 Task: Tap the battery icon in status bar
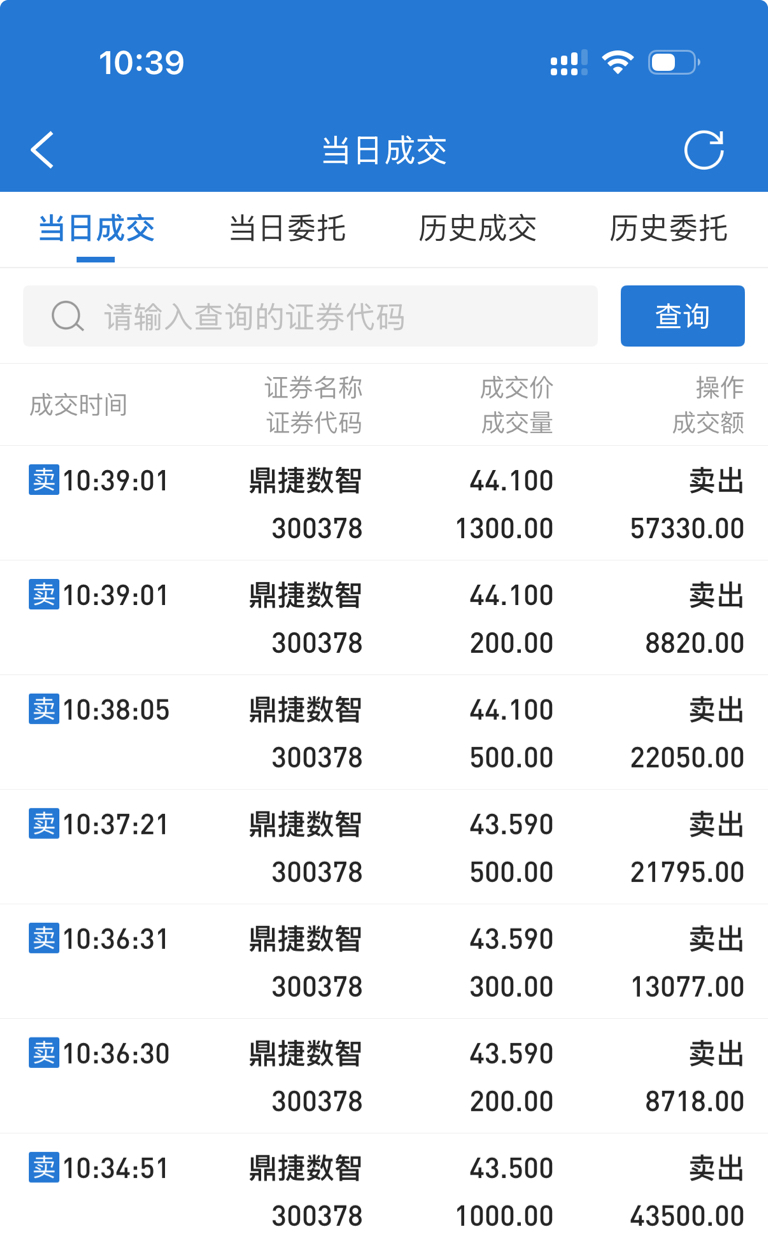pyautogui.click(x=673, y=63)
